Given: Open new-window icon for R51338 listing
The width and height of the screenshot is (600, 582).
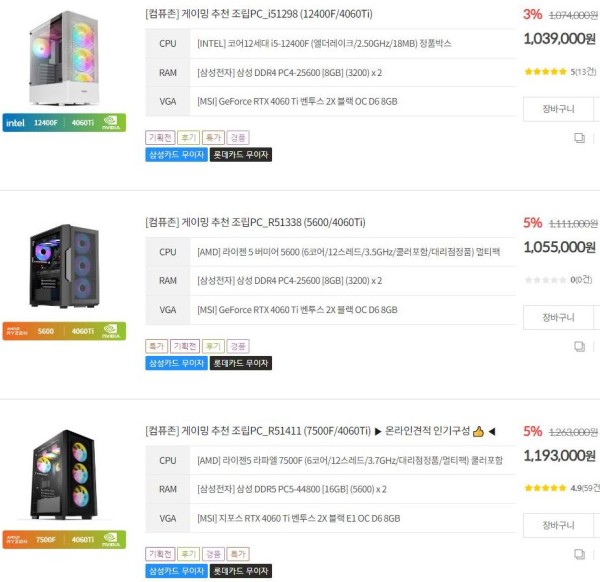Looking at the screenshot, I should 579,346.
